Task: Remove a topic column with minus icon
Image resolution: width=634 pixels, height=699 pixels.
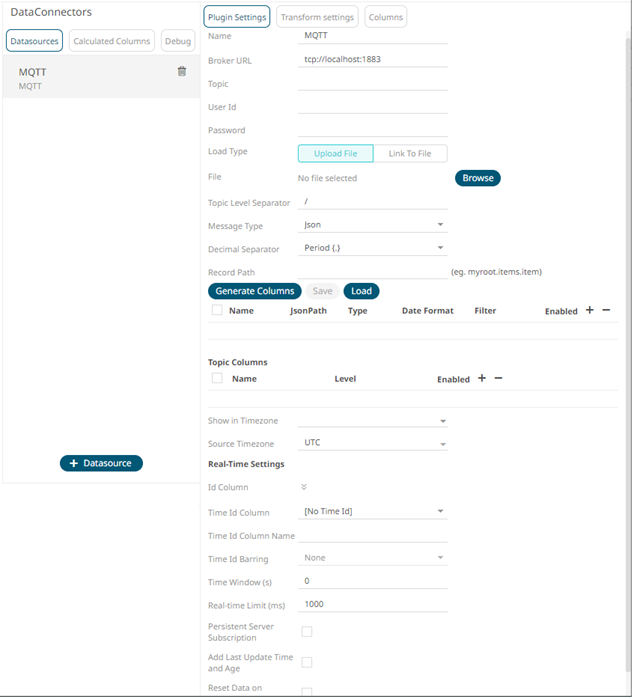Action: (498, 379)
